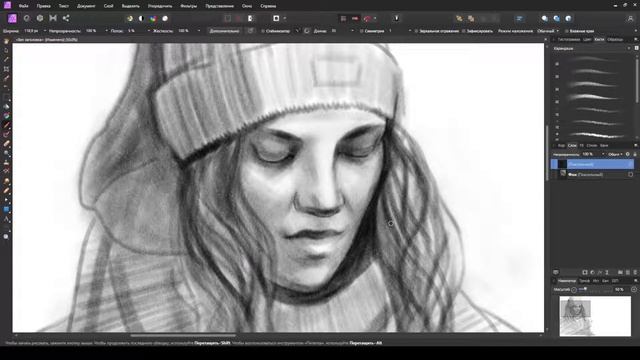The image size is (640, 360).
Task: Click the Navigator preview thumbnail
Action: (x=595, y=316)
